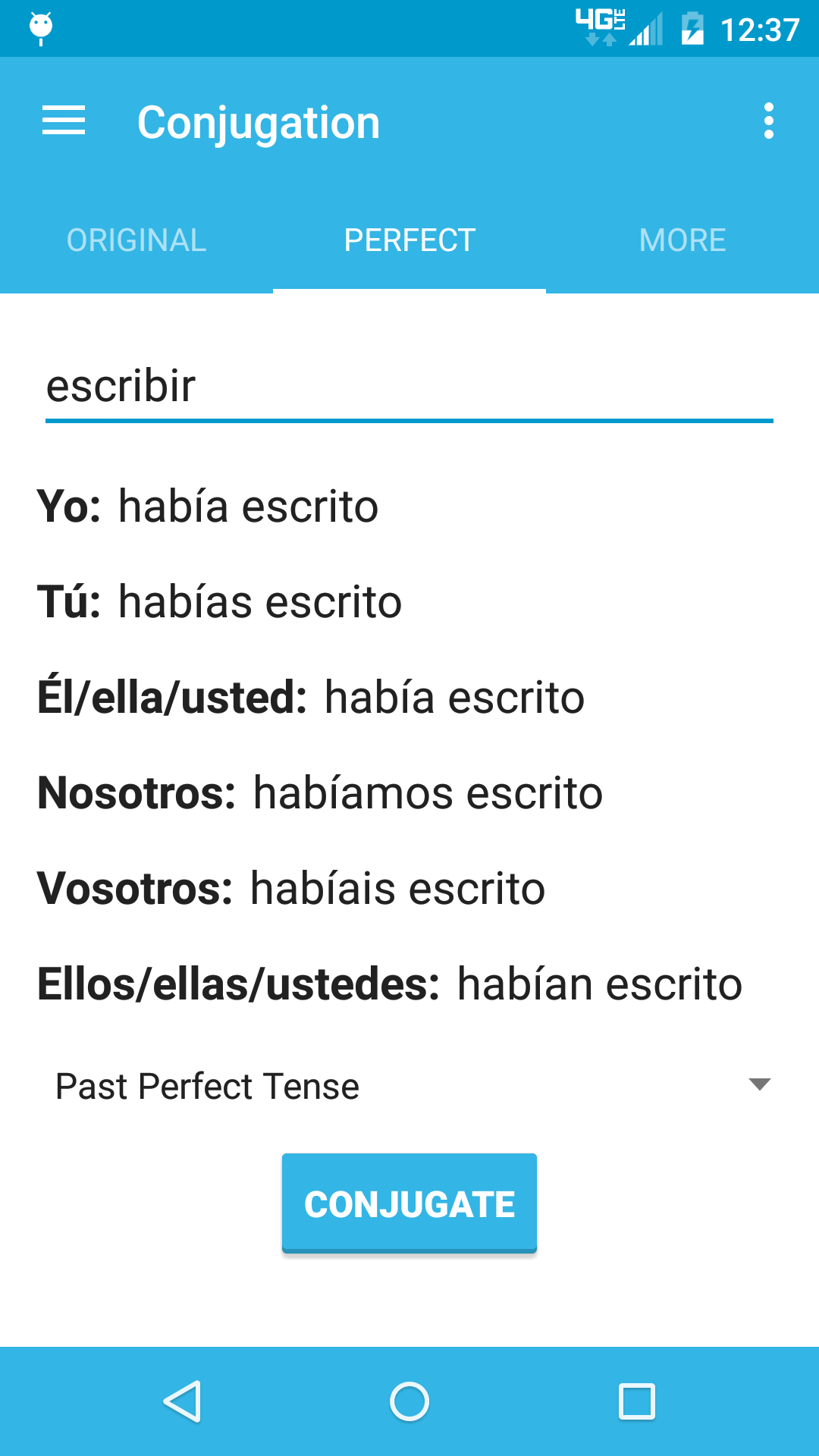Focus the verb input field containing escribir
The height and width of the screenshot is (1456, 819).
click(409, 387)
